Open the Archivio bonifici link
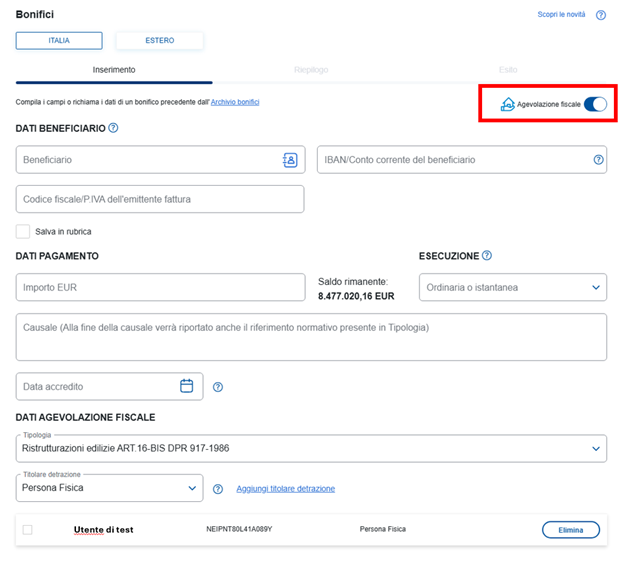The image size is (634, 569). point(235,102)
